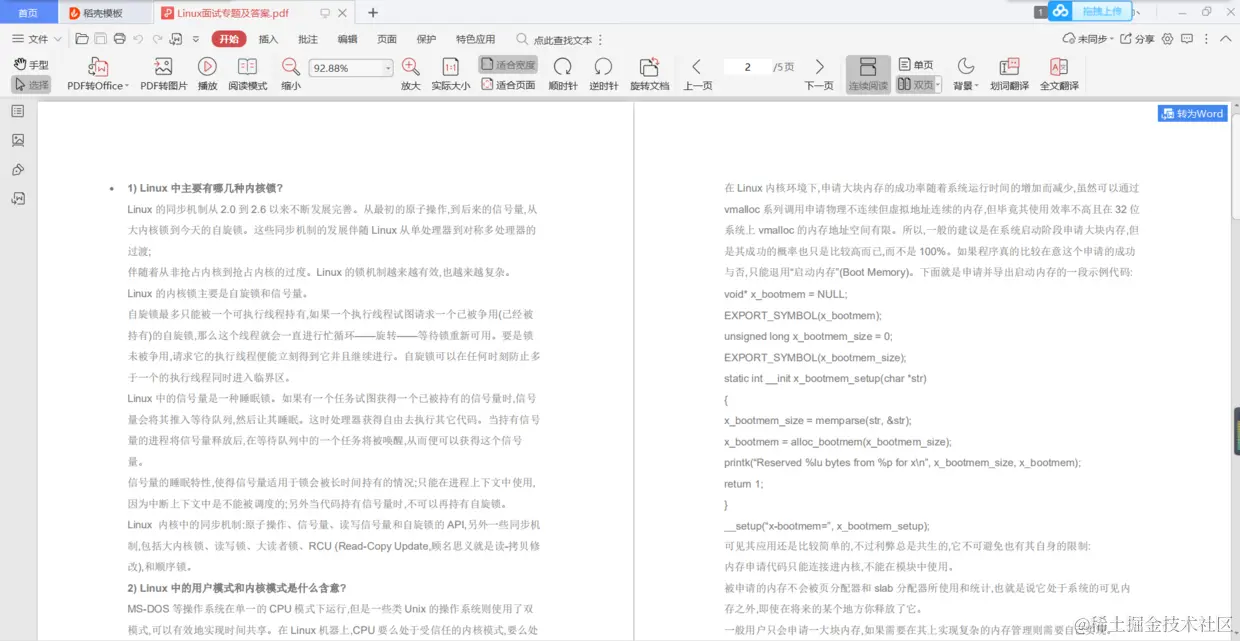Open the stamp annotations panel in left sidebar
The width and height of the screenshot is (1240, 641).
(18, 170)
